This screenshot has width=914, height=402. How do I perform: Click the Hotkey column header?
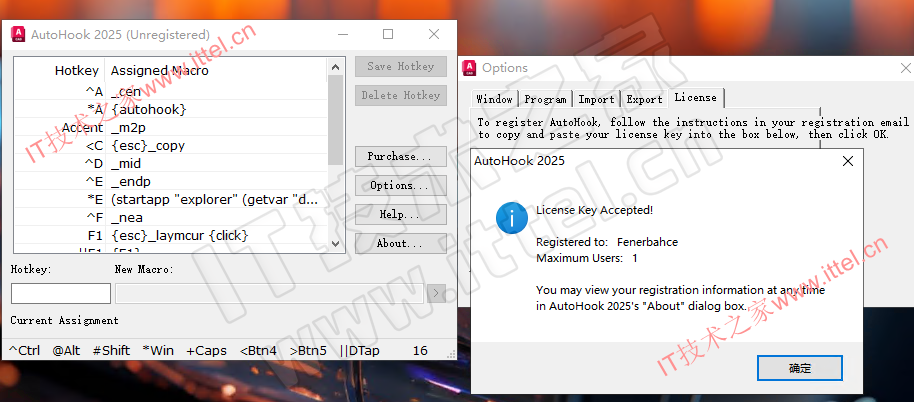coord(59,70)
